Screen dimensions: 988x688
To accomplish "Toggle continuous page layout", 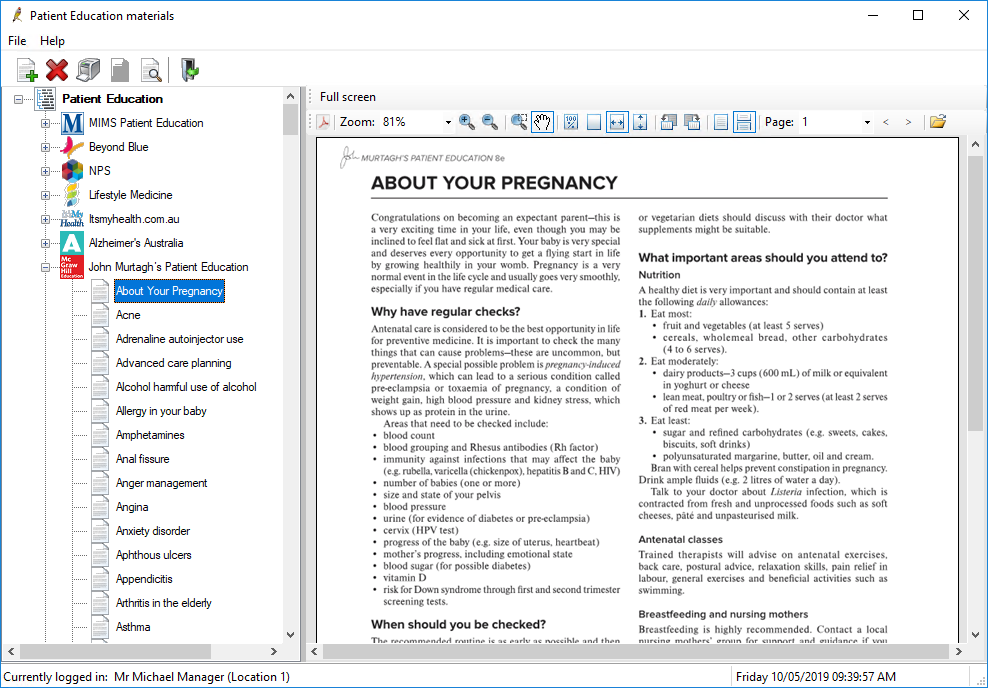I will pos(744,122).
